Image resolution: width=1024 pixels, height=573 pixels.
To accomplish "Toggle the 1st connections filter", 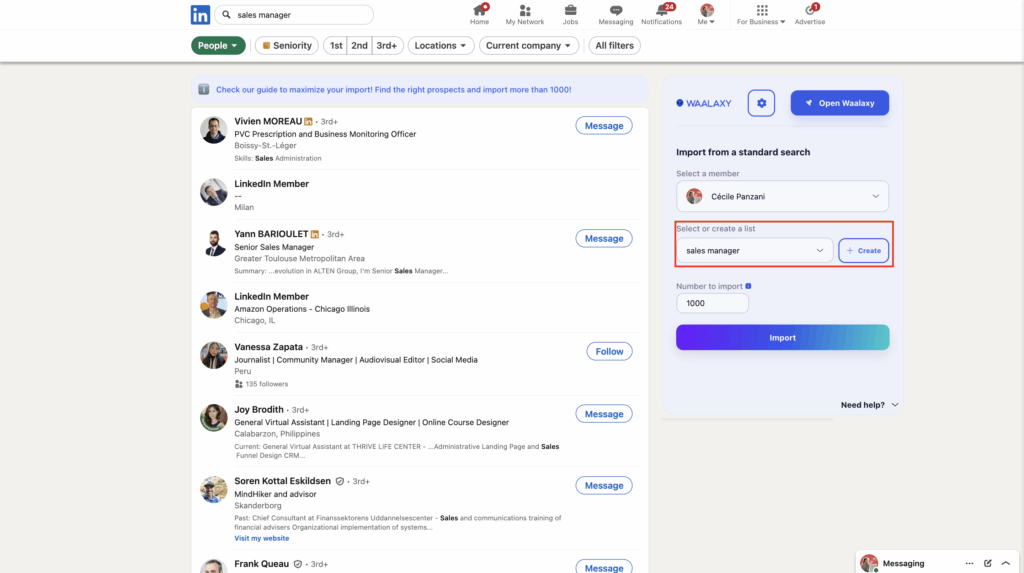I will coord(336,46).
